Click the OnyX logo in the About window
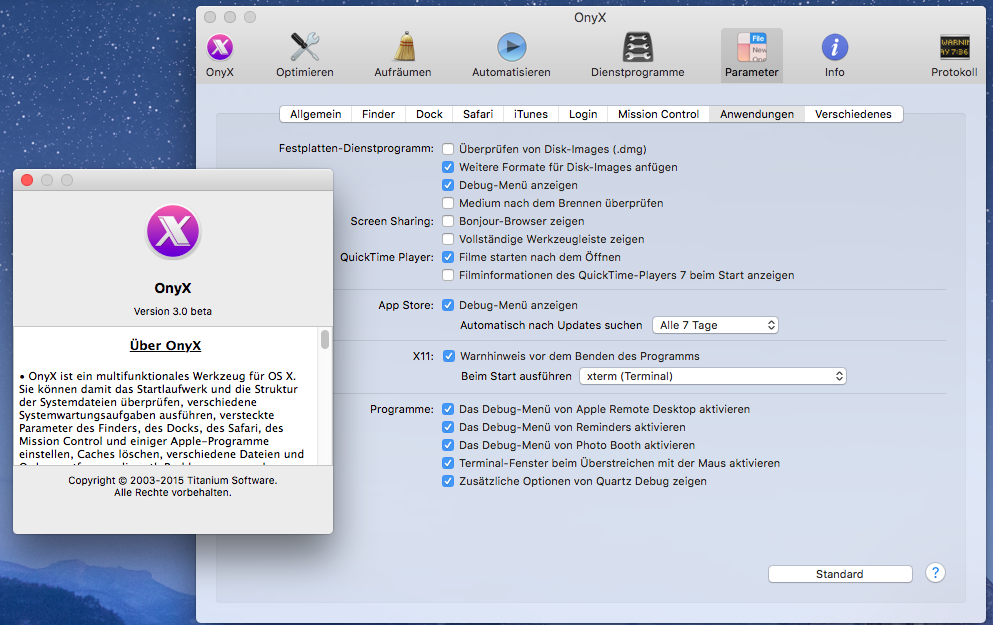The width and height of the screenshot is (993, 625). coord(173,232)
